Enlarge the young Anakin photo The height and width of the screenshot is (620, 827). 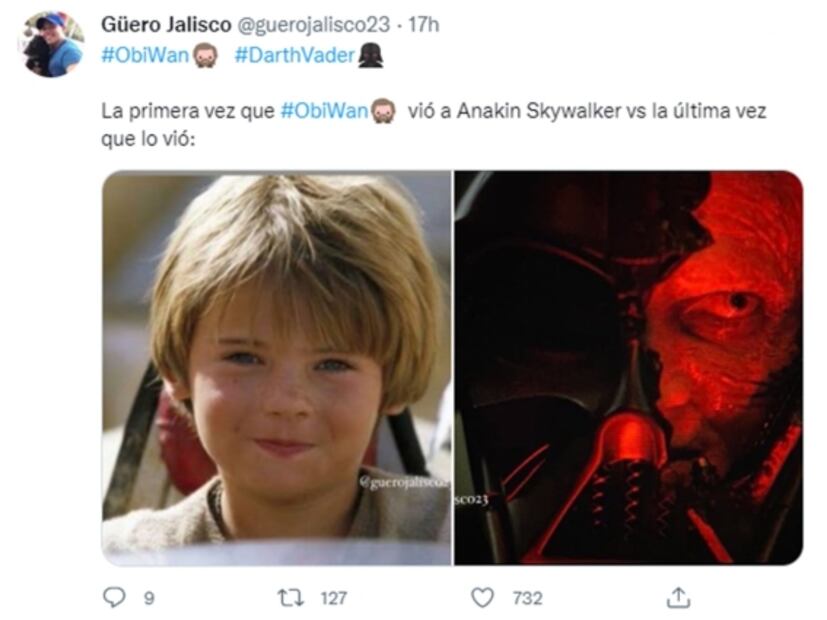pyautogui.click(x=277, y=368)
